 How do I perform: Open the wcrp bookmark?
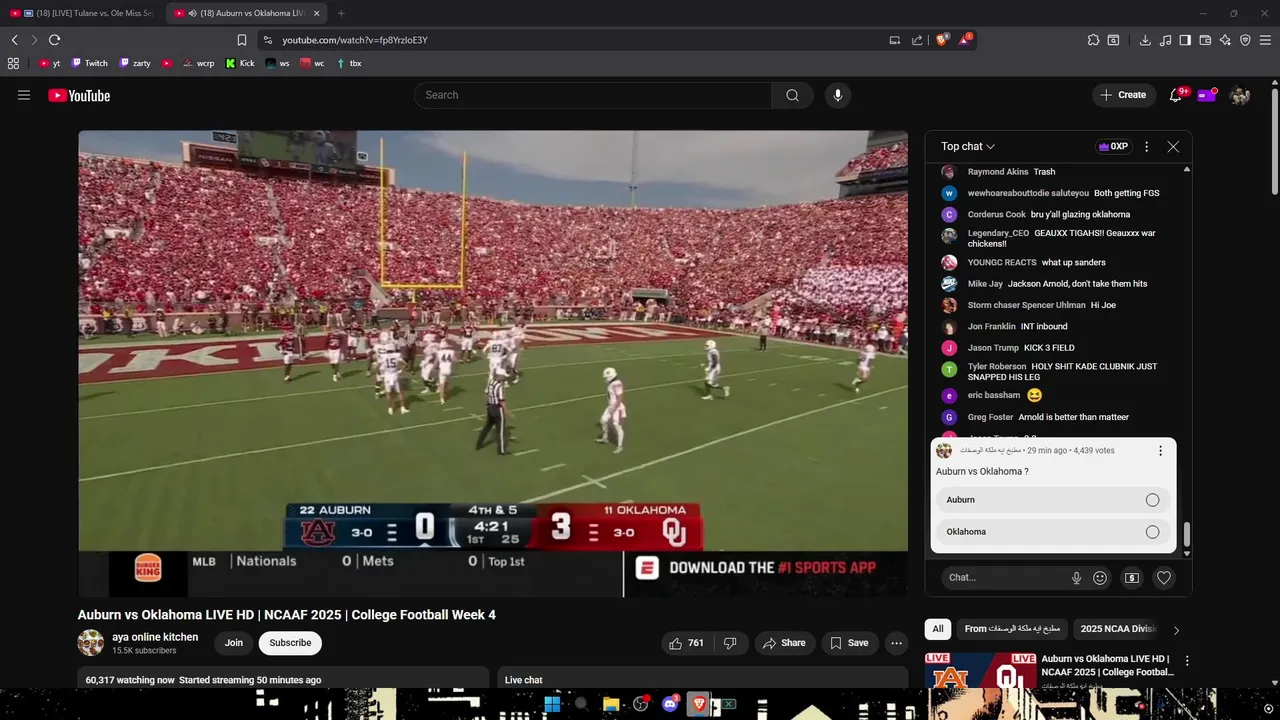[198, 63]
